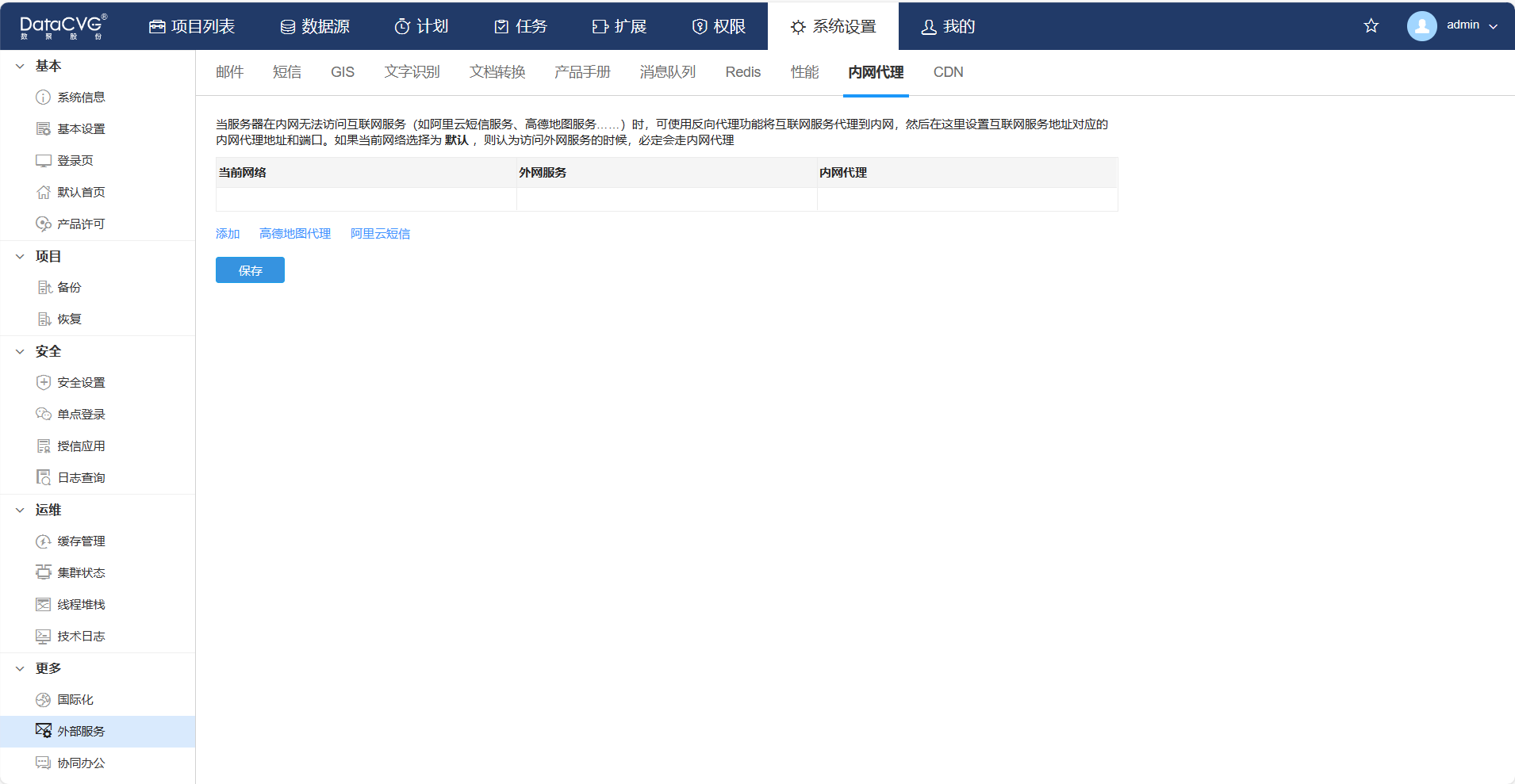The image size is (1515, 784).
Task: Switch to the 文档转换 tab
Action: [497, 72]
